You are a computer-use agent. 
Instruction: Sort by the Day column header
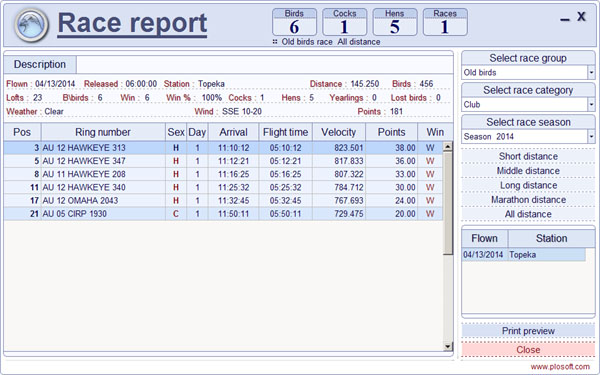tap(197, 132)
